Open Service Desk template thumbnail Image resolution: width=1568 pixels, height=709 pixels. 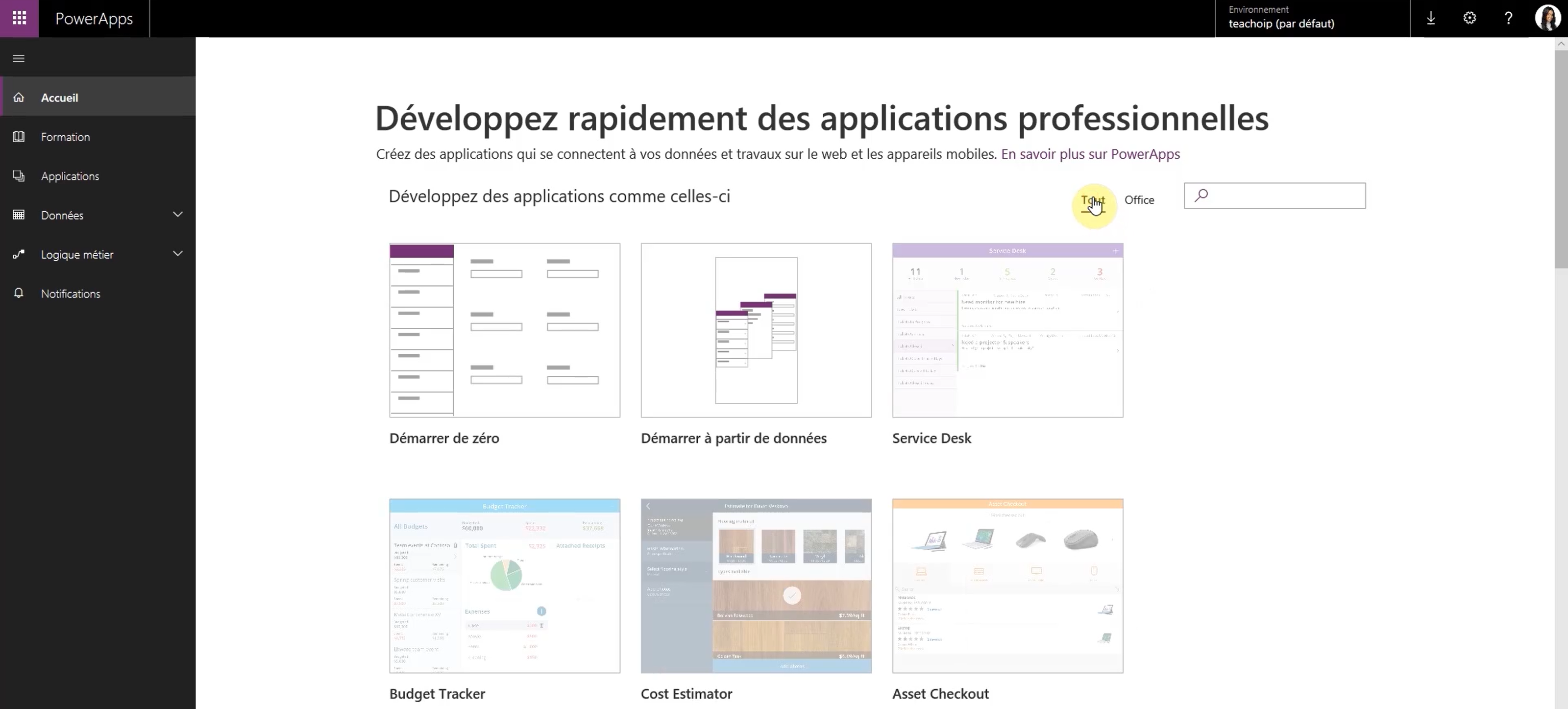click(x=1007, y=330)
